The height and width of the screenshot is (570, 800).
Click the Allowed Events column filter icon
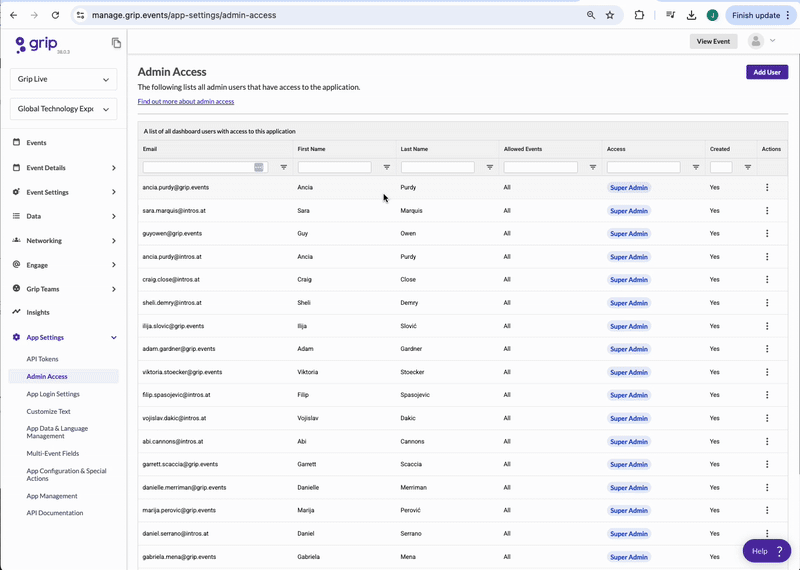click(593, 167)
